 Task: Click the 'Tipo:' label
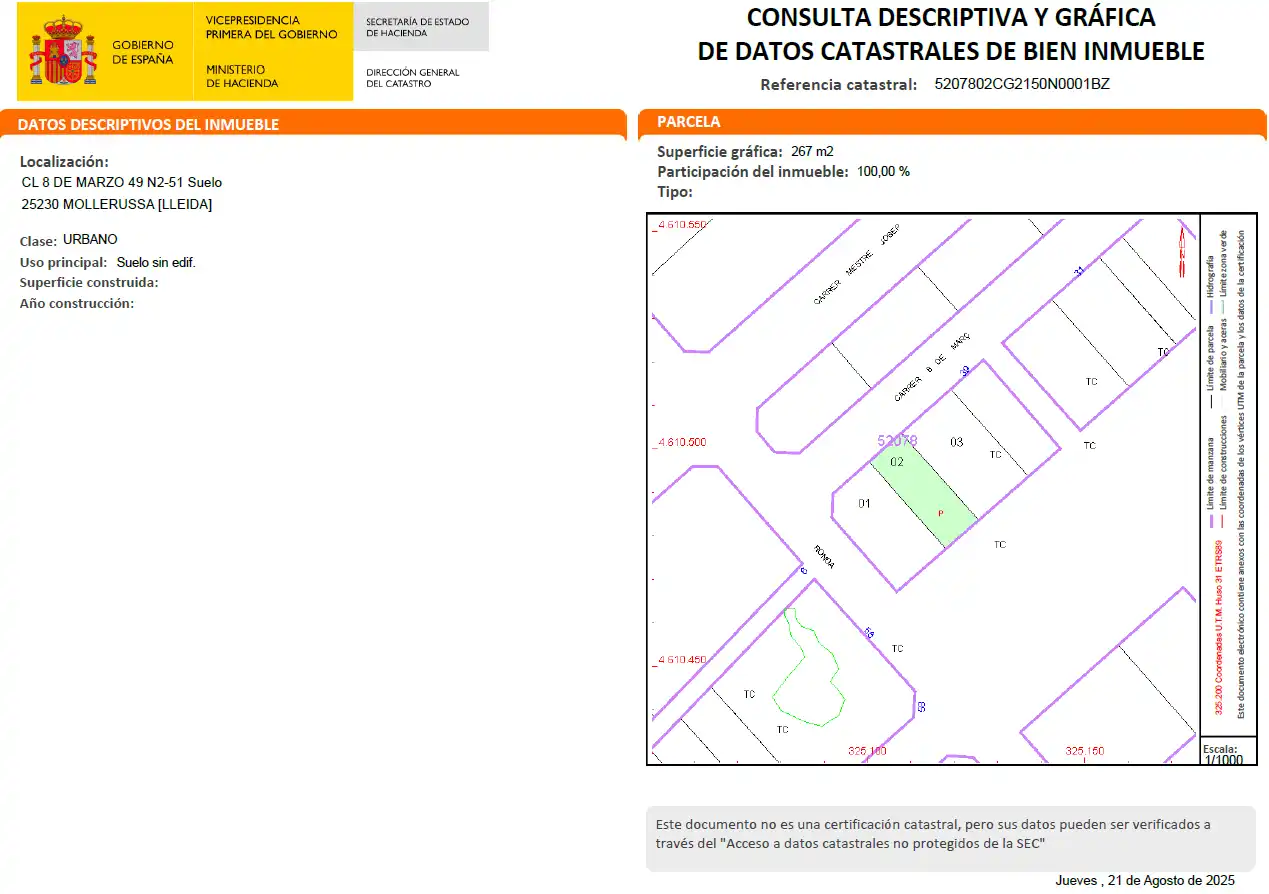(x=675, y=192)
